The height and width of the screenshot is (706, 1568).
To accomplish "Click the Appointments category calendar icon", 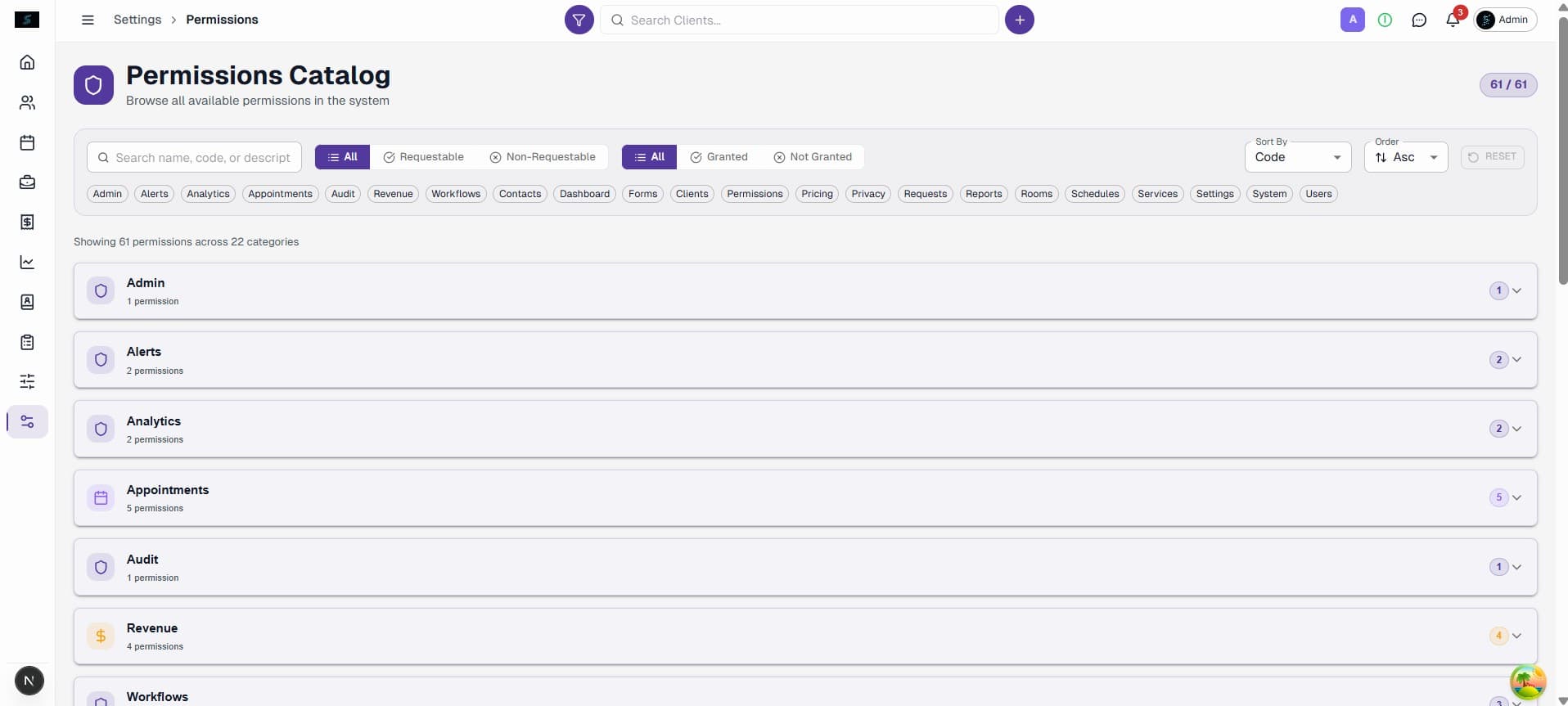I will pos(101,497).
